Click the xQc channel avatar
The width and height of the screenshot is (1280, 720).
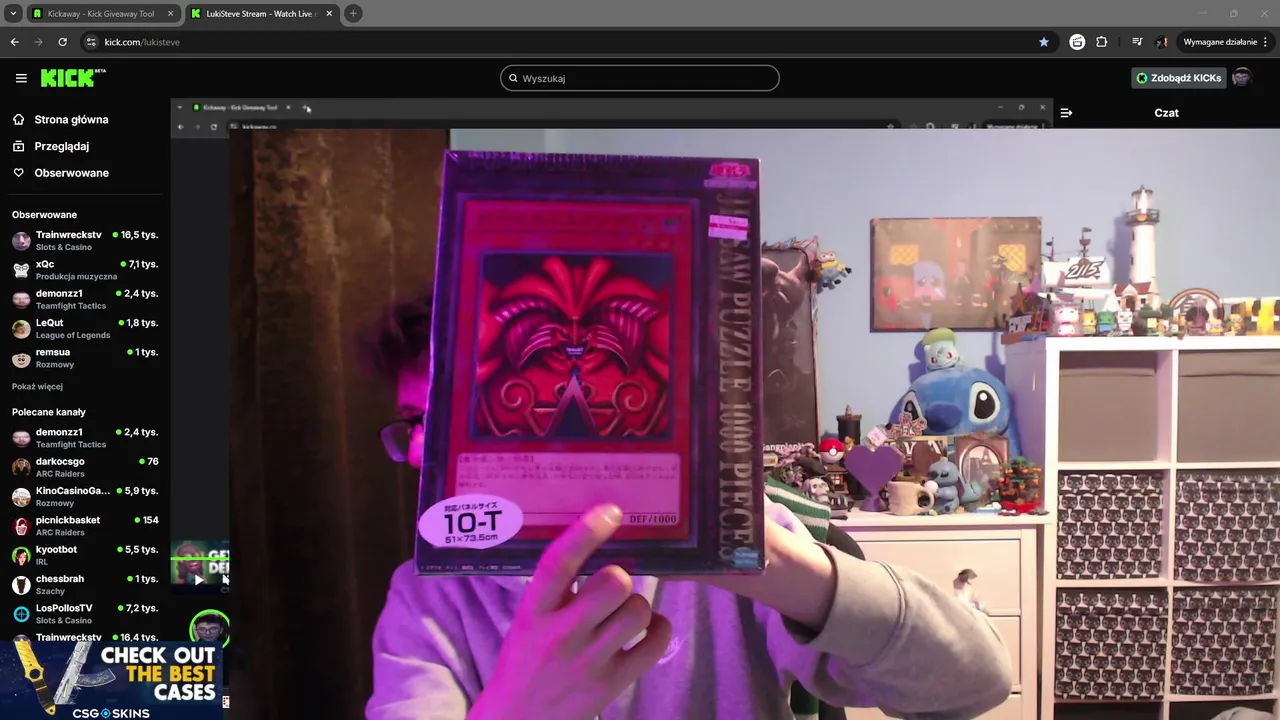(21, 270)
